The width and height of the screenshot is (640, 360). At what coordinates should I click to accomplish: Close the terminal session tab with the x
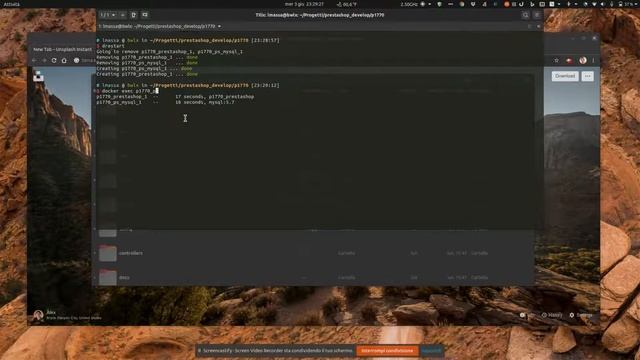(x=538, y=26)
